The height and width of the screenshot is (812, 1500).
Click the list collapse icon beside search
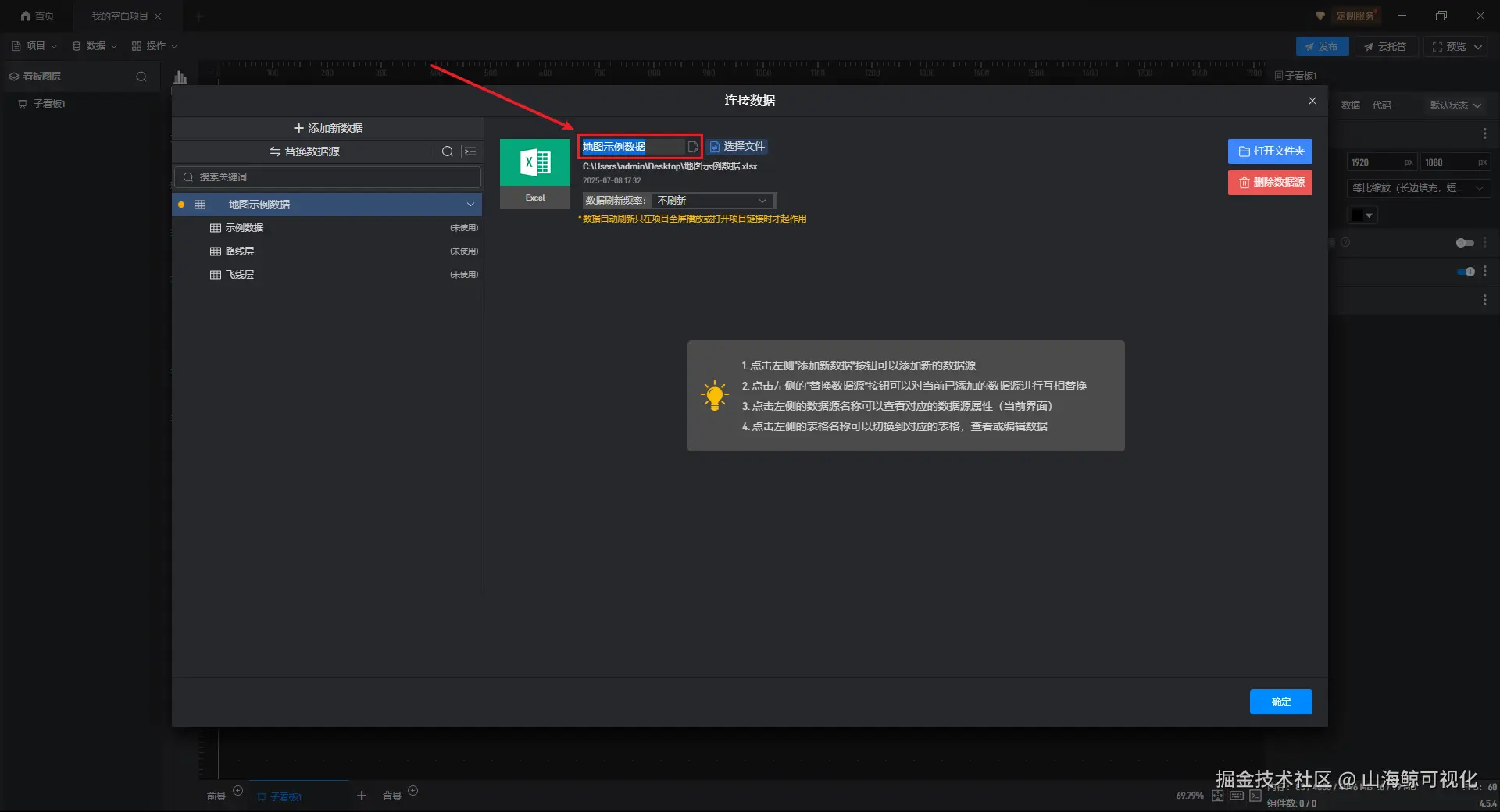[x=470, y=151]
